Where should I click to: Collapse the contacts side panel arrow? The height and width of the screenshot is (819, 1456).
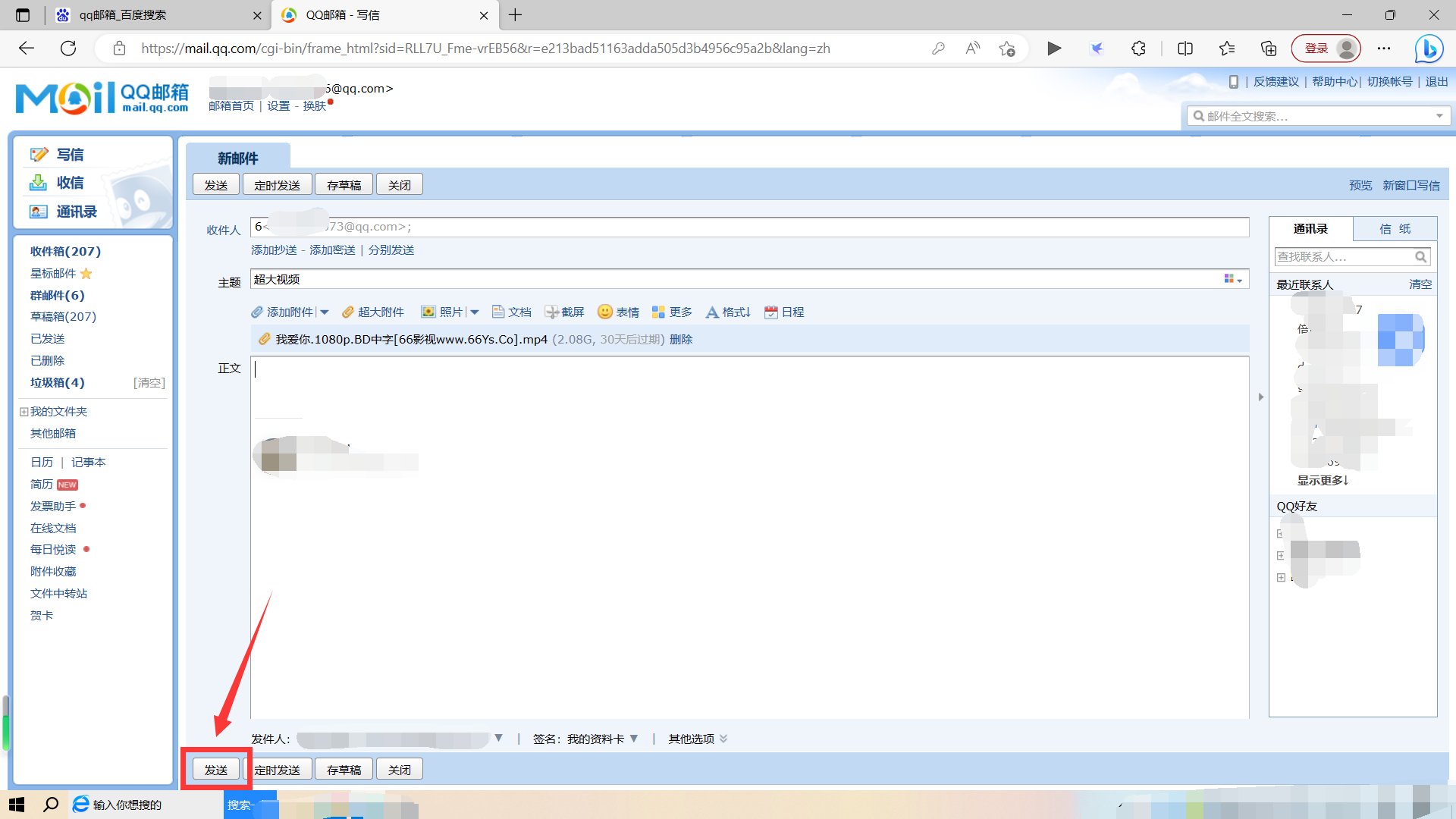tap(1261, 397)
